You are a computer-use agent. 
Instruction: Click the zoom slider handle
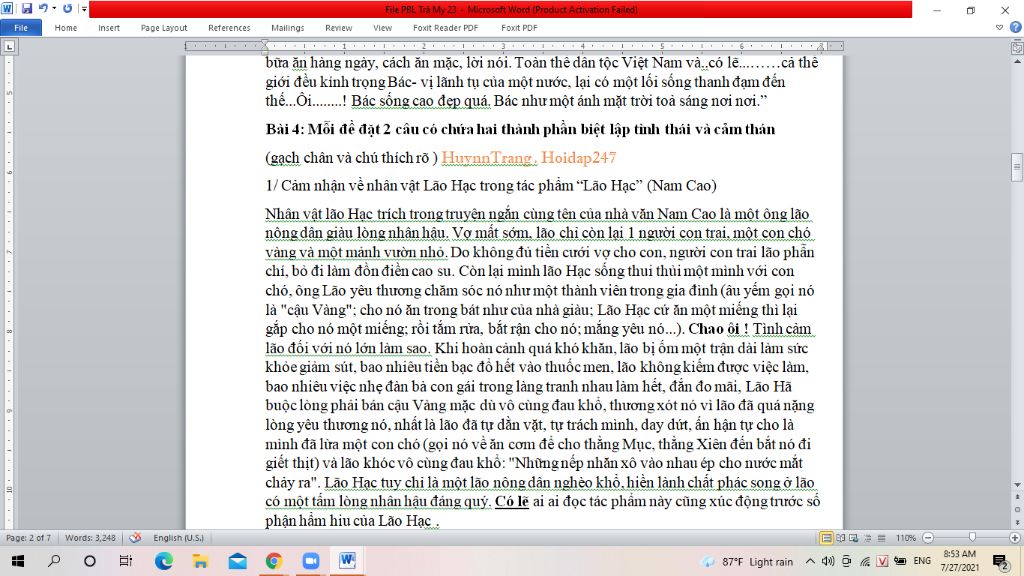pos(972,537)
